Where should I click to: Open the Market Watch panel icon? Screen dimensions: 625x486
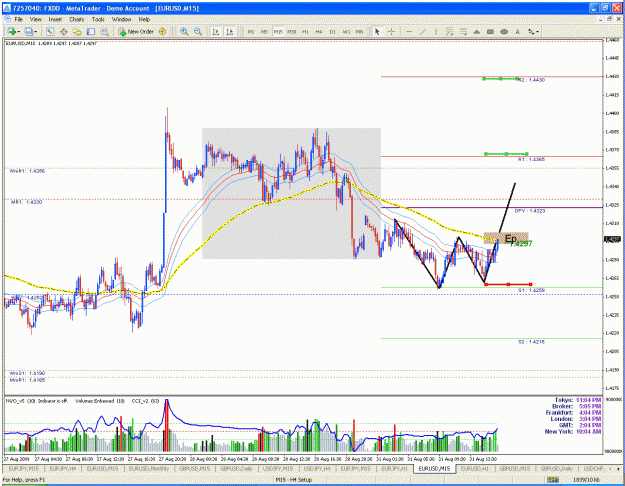(x=50, y=31)
